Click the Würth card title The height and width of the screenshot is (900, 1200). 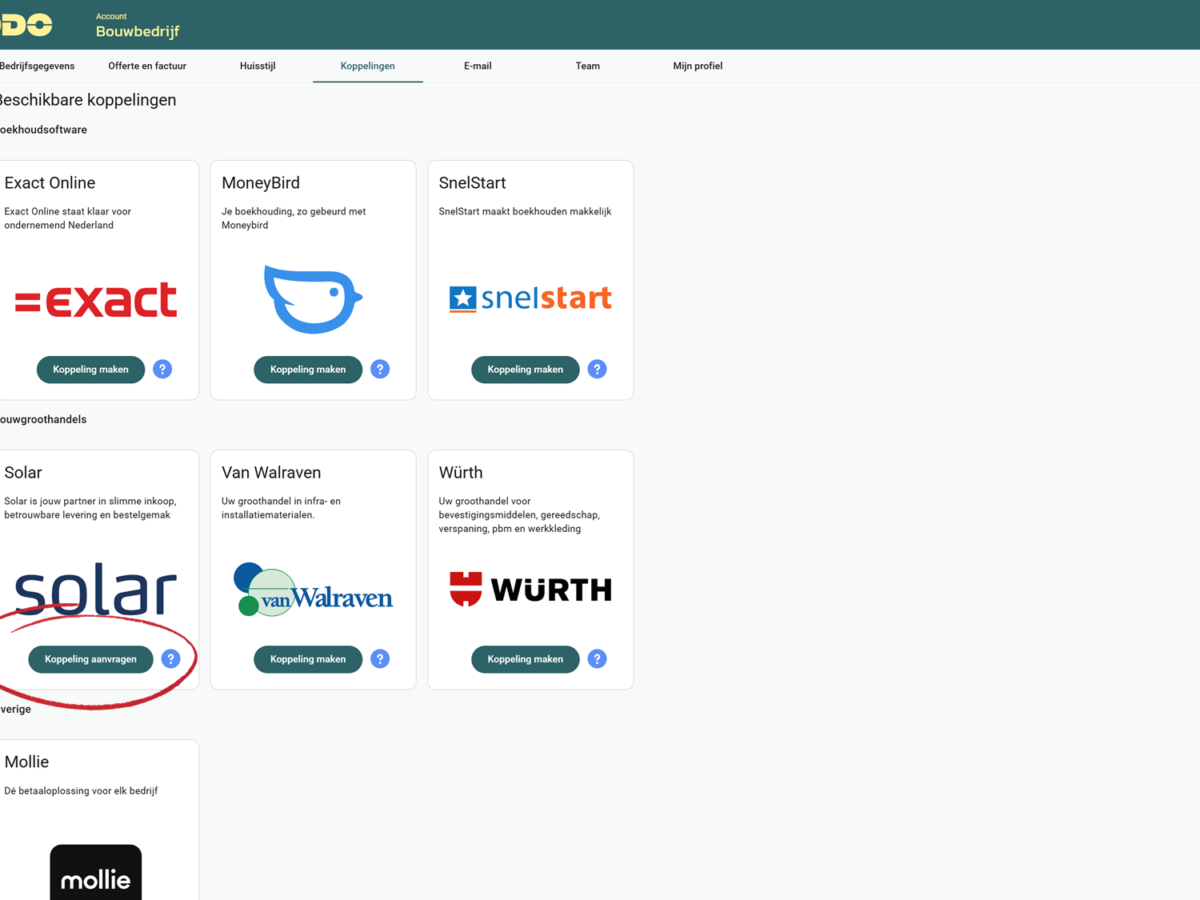(461, 472)
